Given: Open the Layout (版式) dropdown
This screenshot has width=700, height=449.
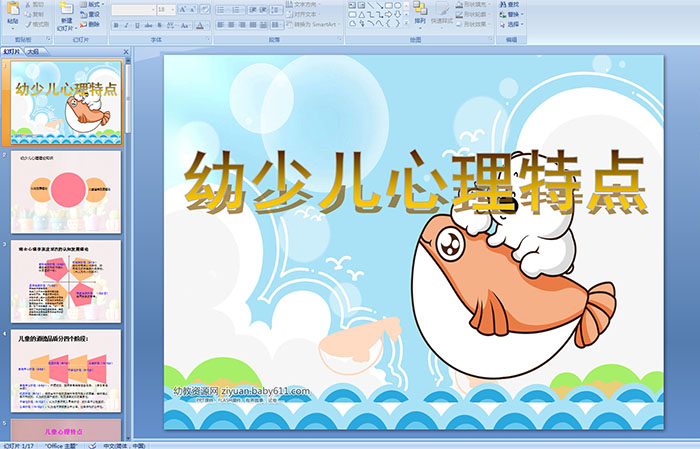Looking at the screenshot, I should [x=92, y=4].
